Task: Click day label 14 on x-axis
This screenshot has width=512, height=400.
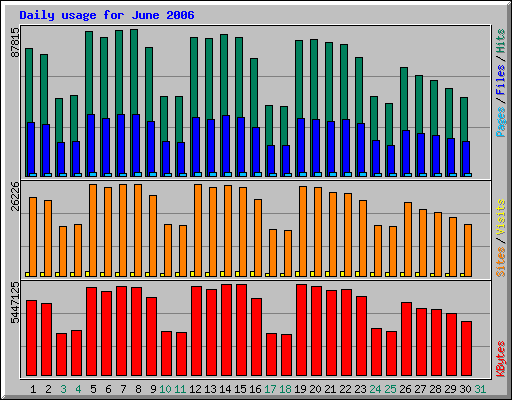Action: [225, 389]
